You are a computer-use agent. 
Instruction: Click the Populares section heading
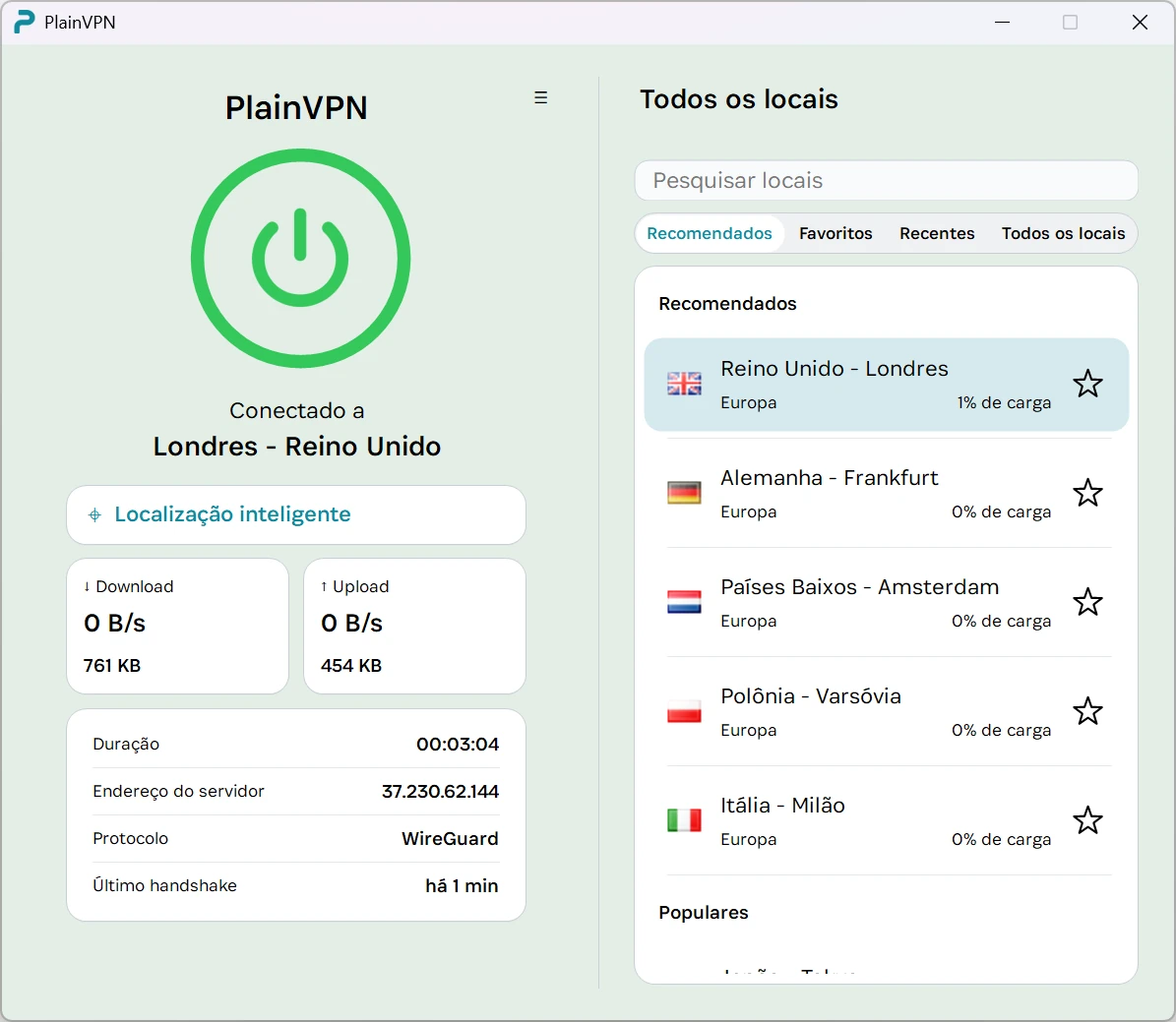point(704,913)
